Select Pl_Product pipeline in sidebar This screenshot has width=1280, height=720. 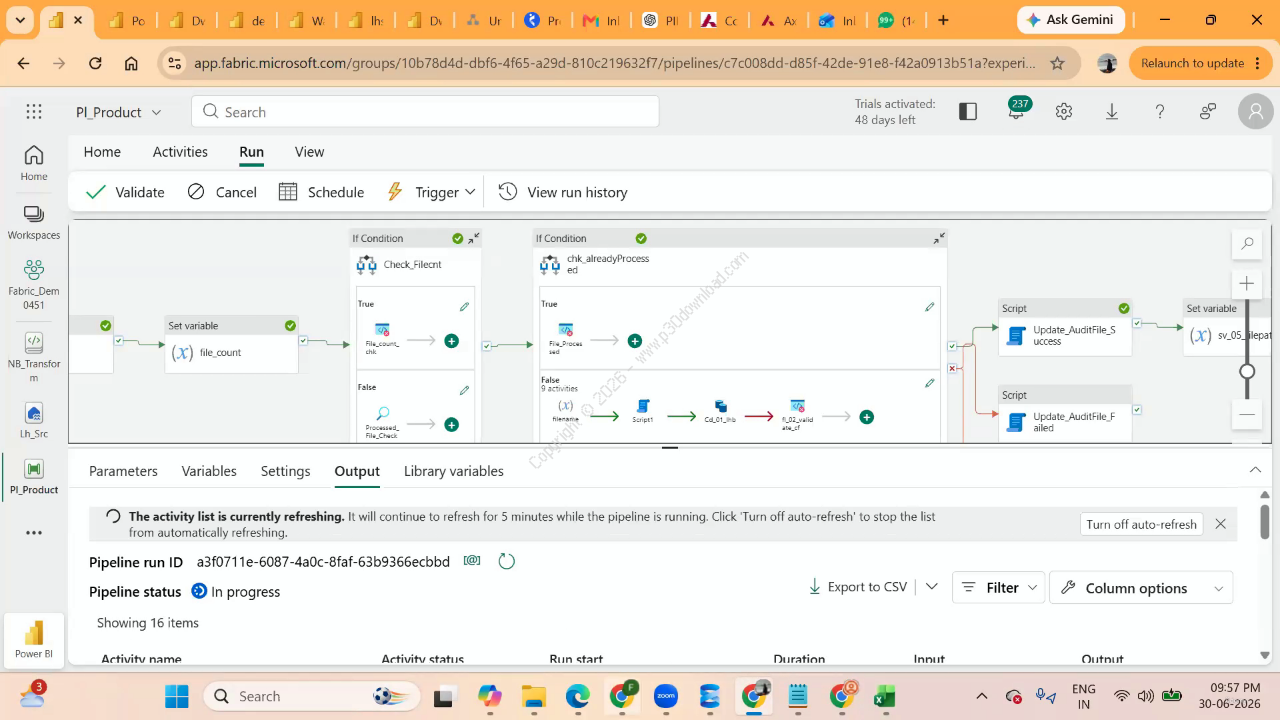tap(34, 477)
